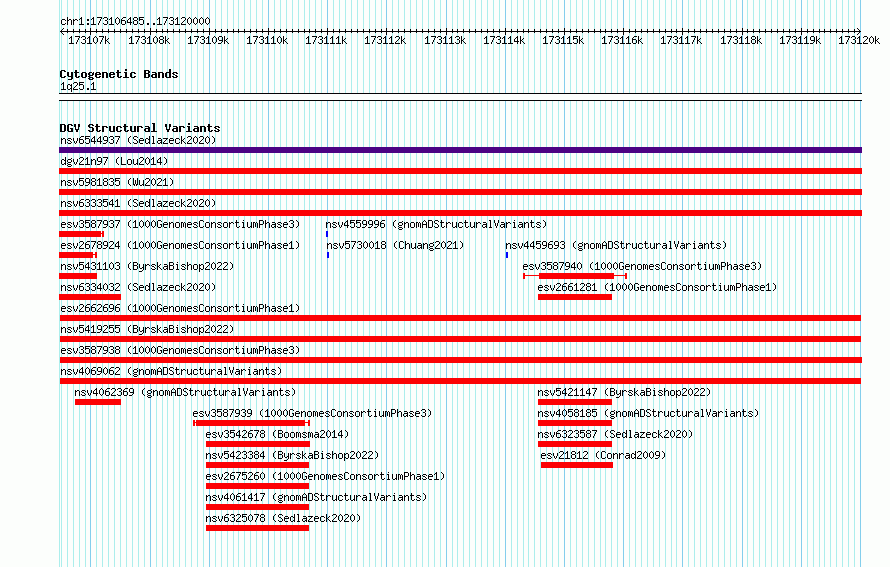Open nsv5431103 (ByrskaBishop2022) variant
Image resolution: width=890 pixels, height=567 pixels.
147,266
